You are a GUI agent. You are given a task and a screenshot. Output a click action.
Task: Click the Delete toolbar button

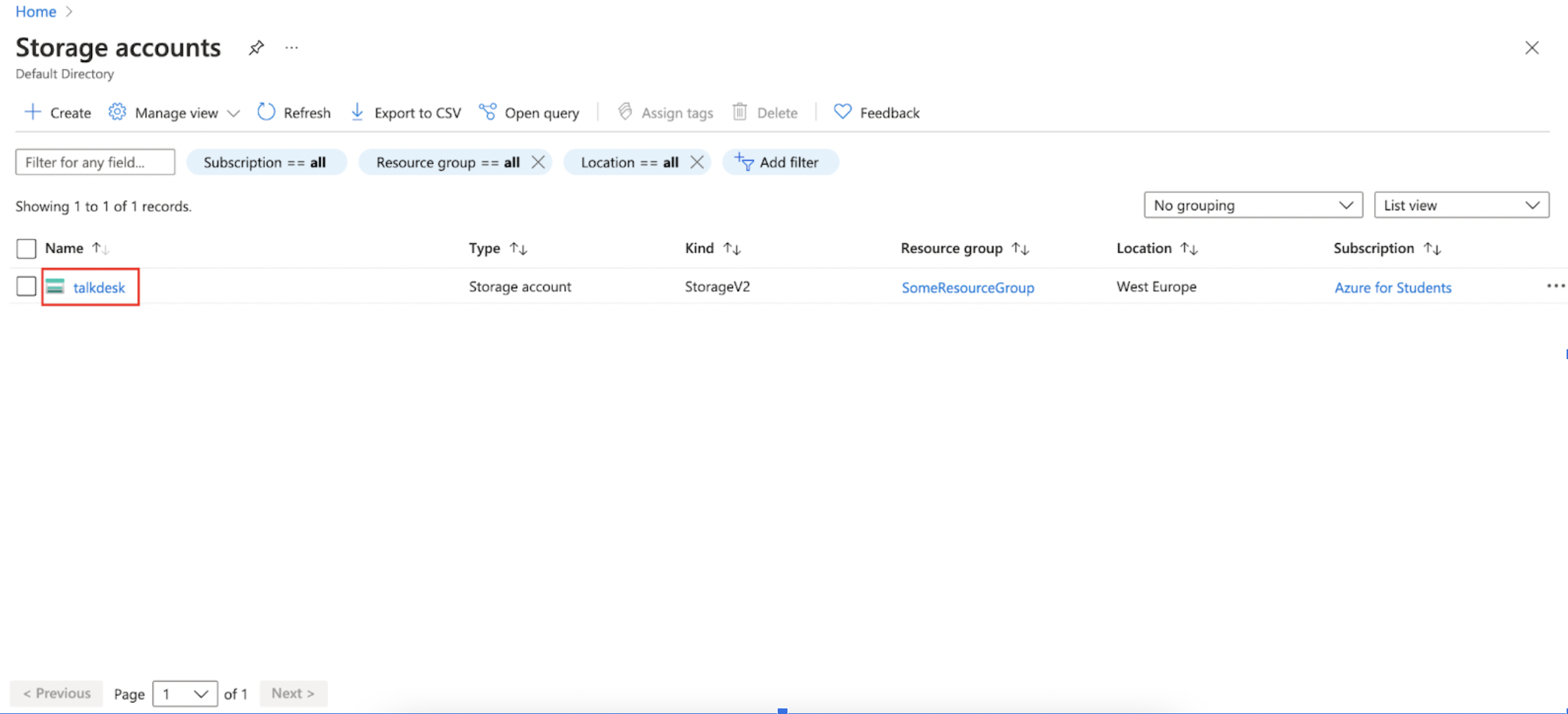pyautogui.click(x=765, y=112)
